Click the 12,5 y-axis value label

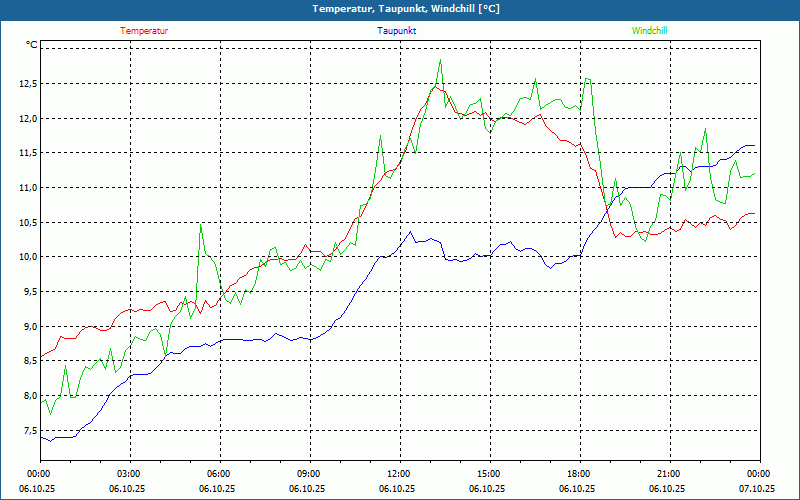tap(25, 84)
